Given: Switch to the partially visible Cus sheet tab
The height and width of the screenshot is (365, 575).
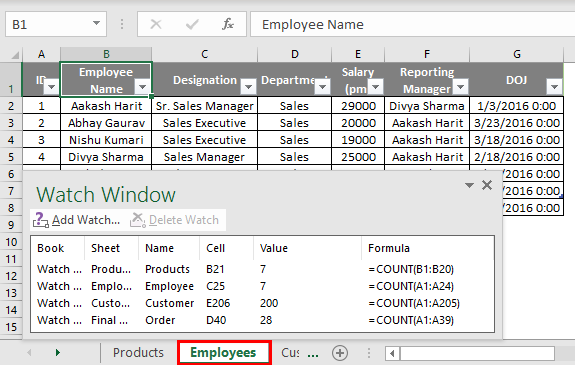Looking at the screenshot, I should (x=290, y=353).
